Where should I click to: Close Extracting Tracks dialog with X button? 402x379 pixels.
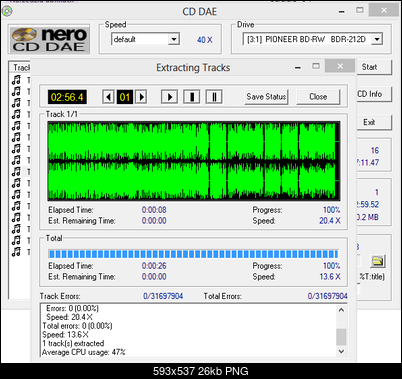(340, 66)
